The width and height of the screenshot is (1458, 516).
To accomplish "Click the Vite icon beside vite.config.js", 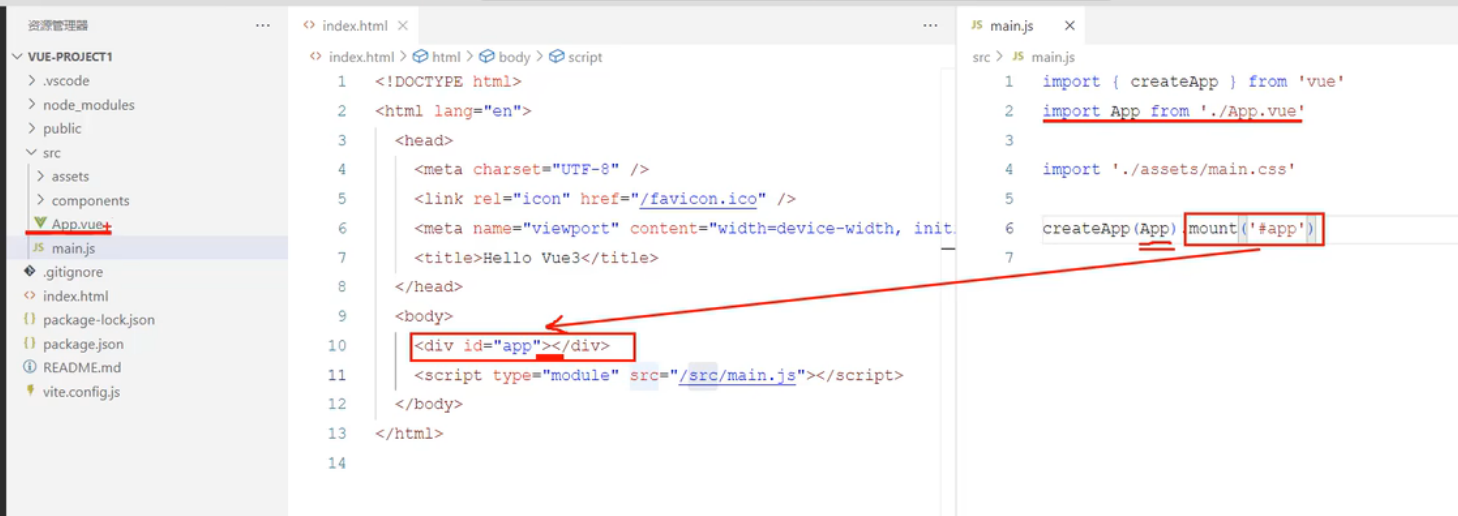I will pos(30,391).
